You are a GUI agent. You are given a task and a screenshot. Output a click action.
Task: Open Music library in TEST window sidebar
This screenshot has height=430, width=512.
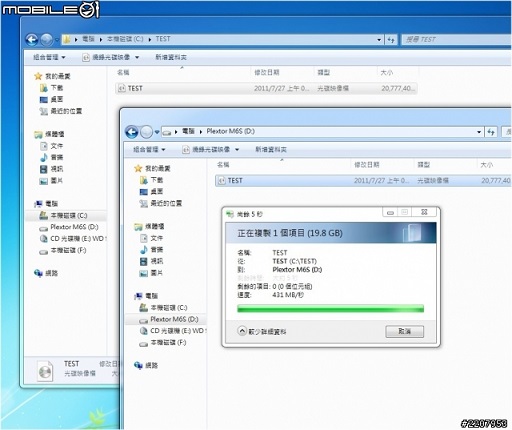point(52,157)
